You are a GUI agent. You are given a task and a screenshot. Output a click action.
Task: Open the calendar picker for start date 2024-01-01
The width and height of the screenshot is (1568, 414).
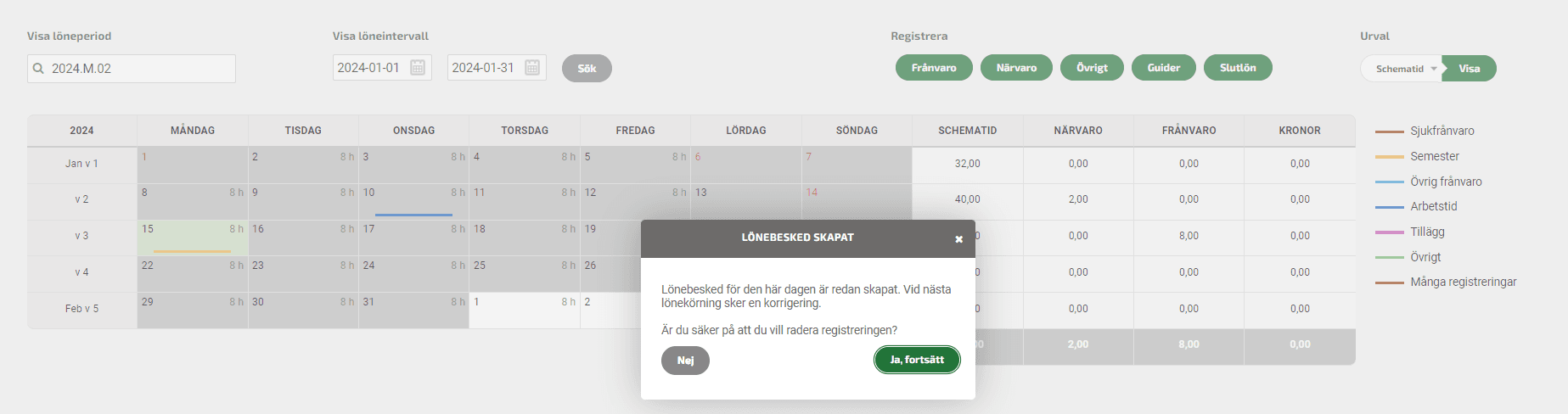pos(418,68)
